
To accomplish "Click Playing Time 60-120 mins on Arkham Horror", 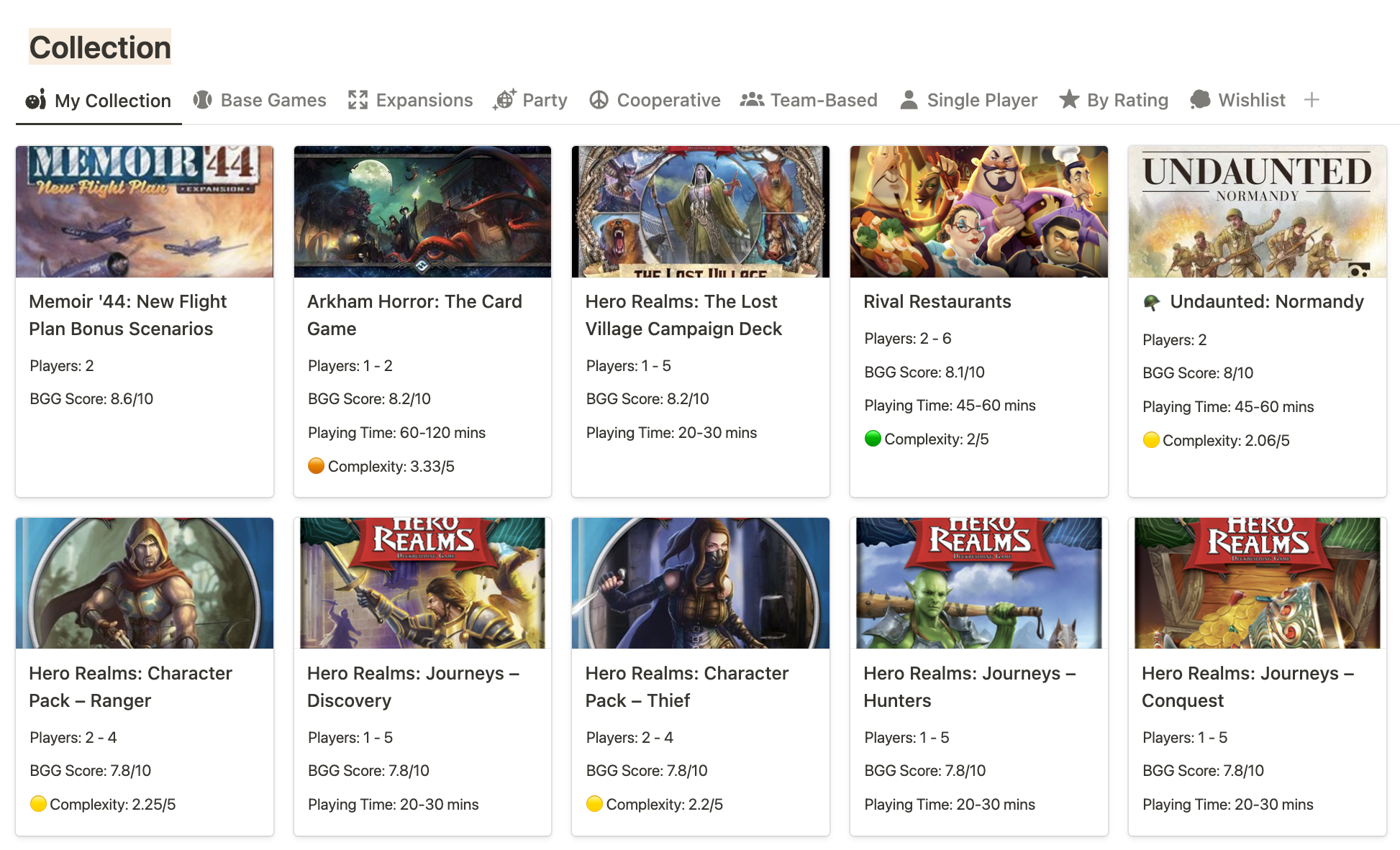I will [396, 432].
